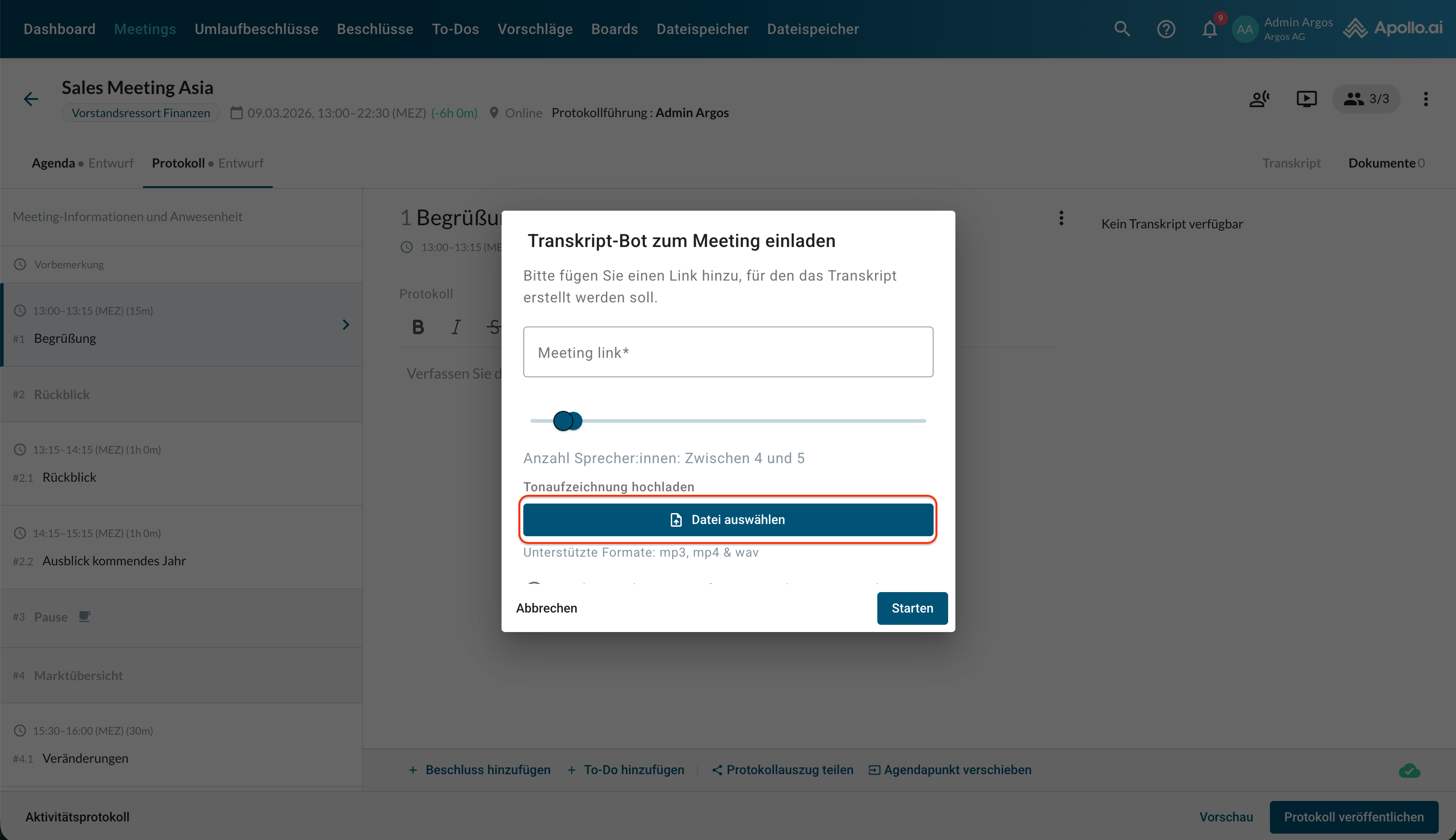Viewport: 1456px width, 840px height.
Task: Open the agenda item 1 three-dot menu
Action: pos(1061,218)
